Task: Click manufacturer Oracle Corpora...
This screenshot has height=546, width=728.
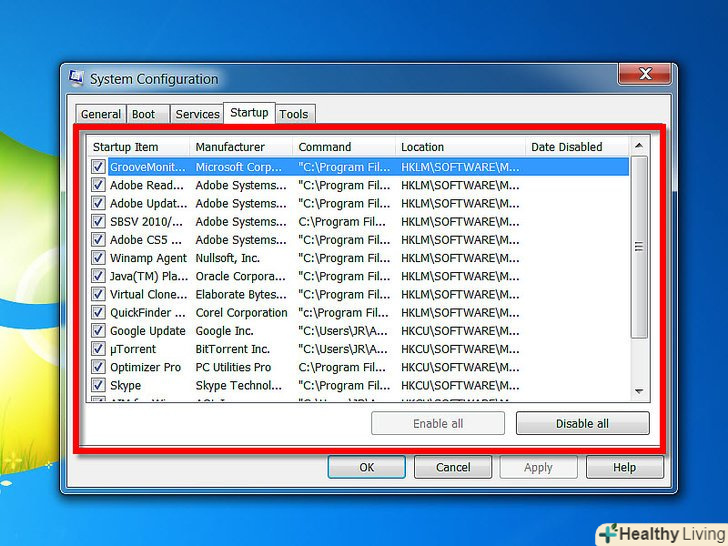Action: point(240,276)
